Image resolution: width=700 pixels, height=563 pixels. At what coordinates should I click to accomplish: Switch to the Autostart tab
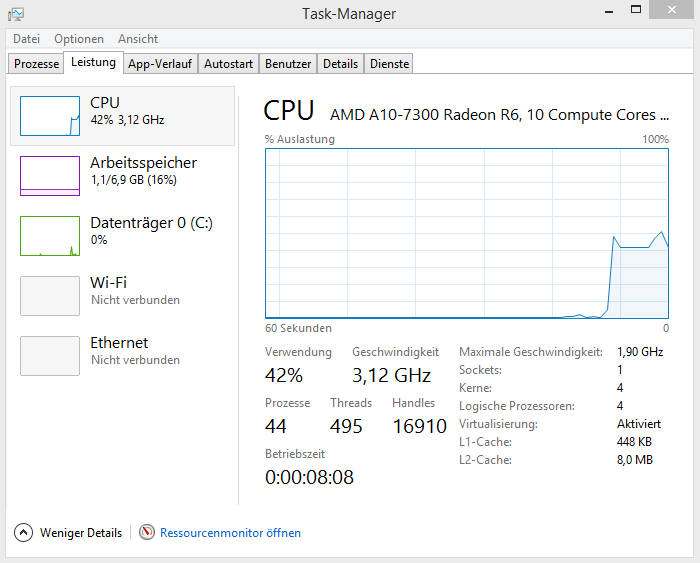pyautogui.click(x=228, y=64)
